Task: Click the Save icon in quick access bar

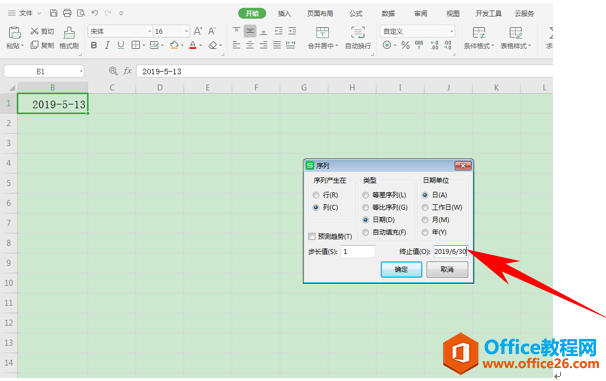Action: point(54,13)
